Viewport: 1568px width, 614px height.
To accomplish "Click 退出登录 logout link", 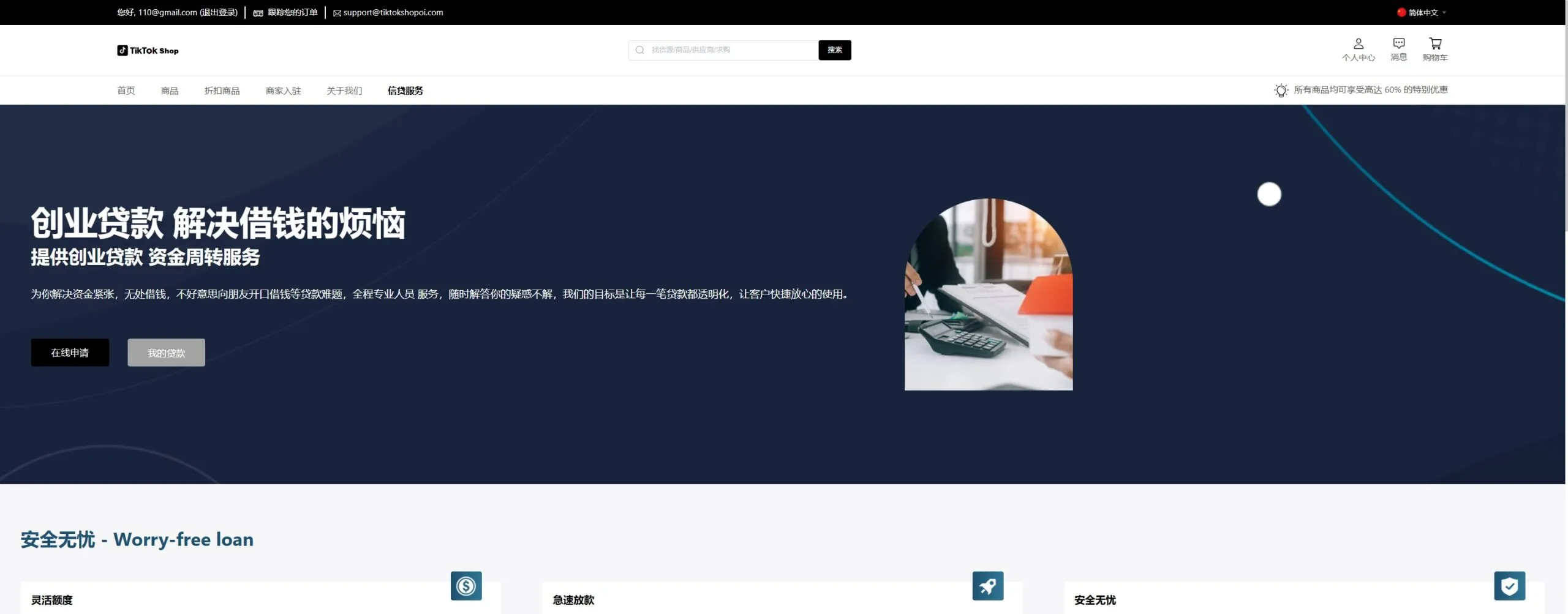I will [x=219, y=12].
